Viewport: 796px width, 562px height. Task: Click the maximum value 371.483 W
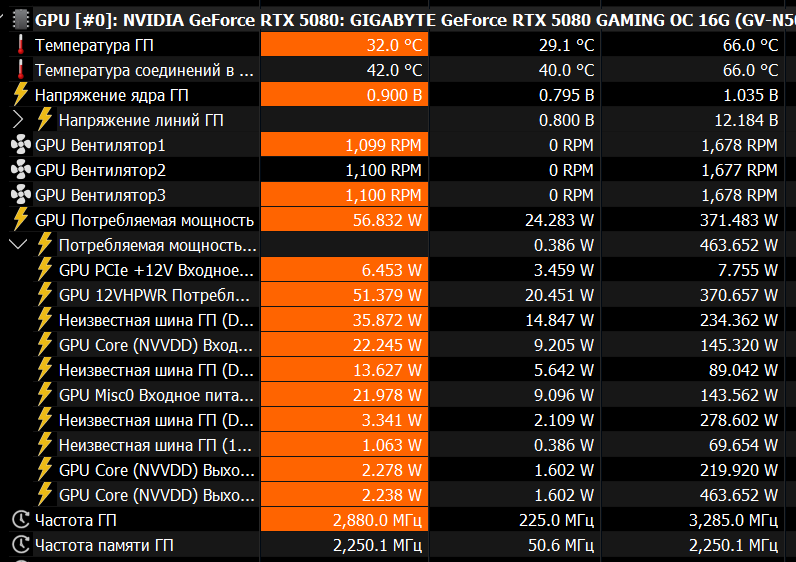[x=739, y=220]
